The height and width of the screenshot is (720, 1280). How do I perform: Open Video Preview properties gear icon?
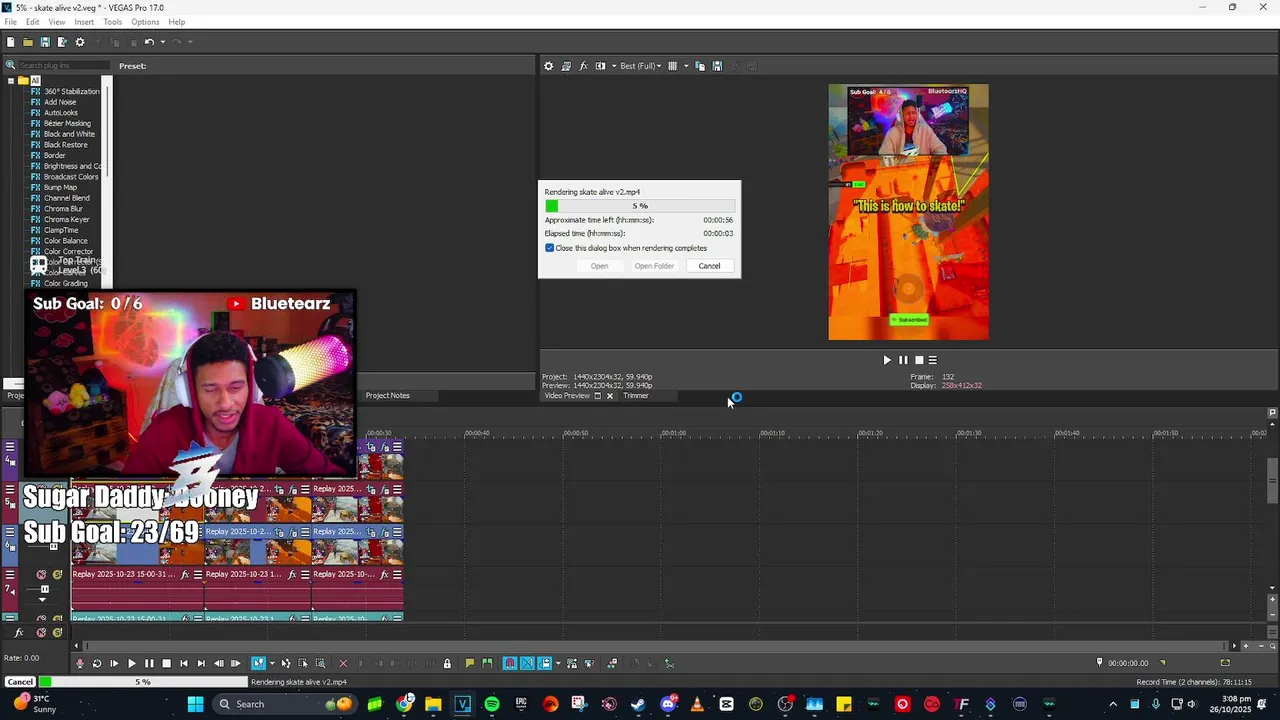coord(548,66)
